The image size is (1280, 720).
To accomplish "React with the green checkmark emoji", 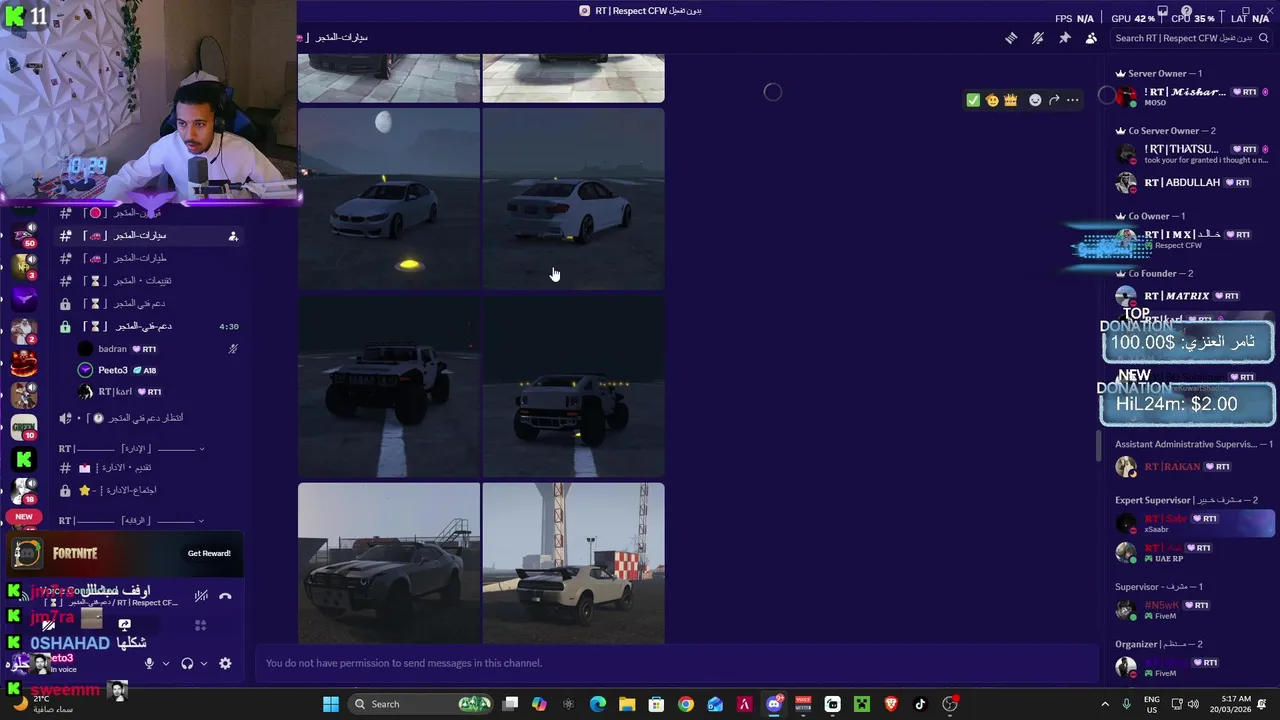I will pos(973,100).
